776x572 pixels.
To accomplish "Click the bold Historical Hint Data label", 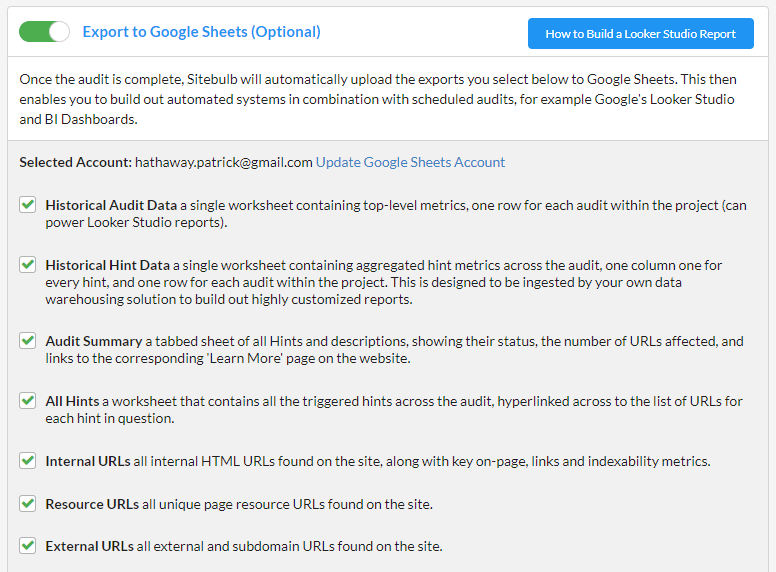I will (107, 265).
